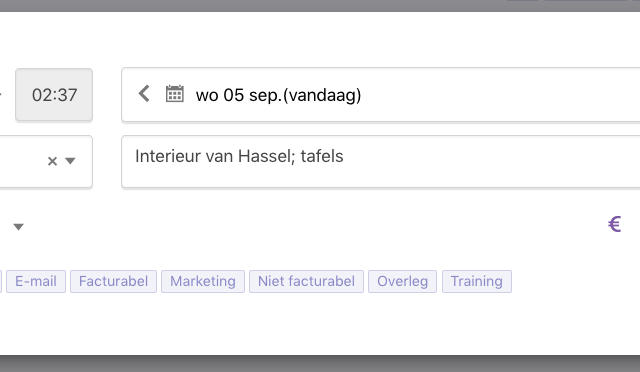Viewport: 640px width, 372px height.
Task: Click the date text wo 05 sep.(vandaag)
Action: (x=278, y=95)
